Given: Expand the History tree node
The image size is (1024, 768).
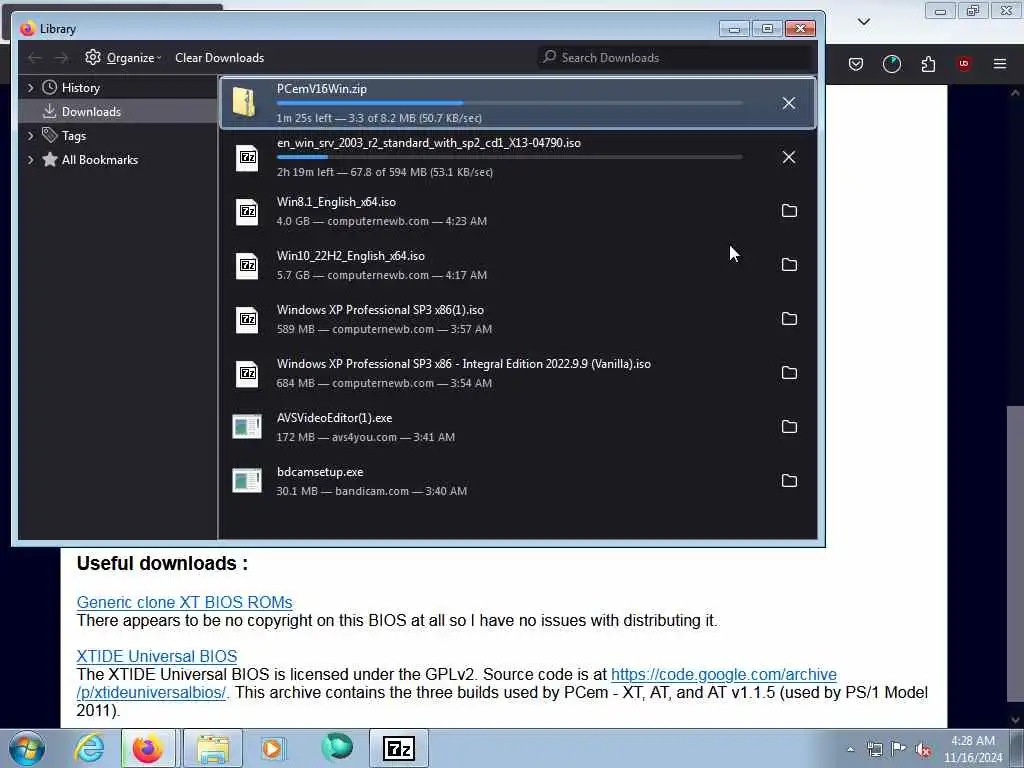Looking at the screenshot, I should click(30, 88).
